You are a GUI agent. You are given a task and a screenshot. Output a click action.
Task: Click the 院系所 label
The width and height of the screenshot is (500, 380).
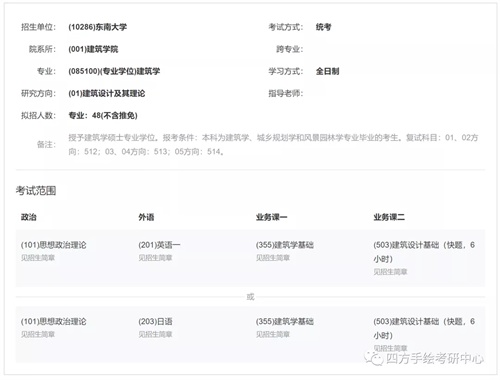42,49
